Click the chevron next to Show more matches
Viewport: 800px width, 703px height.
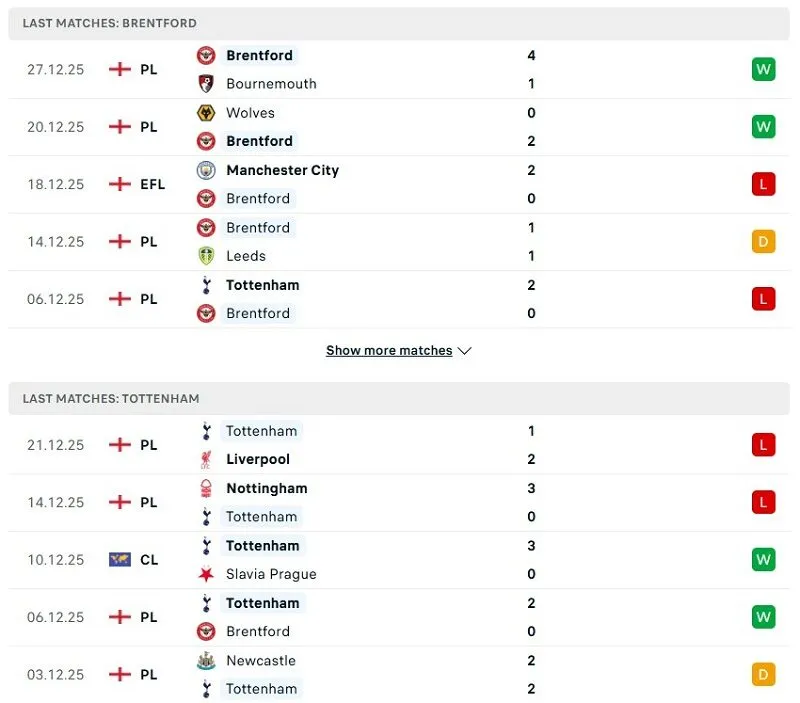point(464,351)
